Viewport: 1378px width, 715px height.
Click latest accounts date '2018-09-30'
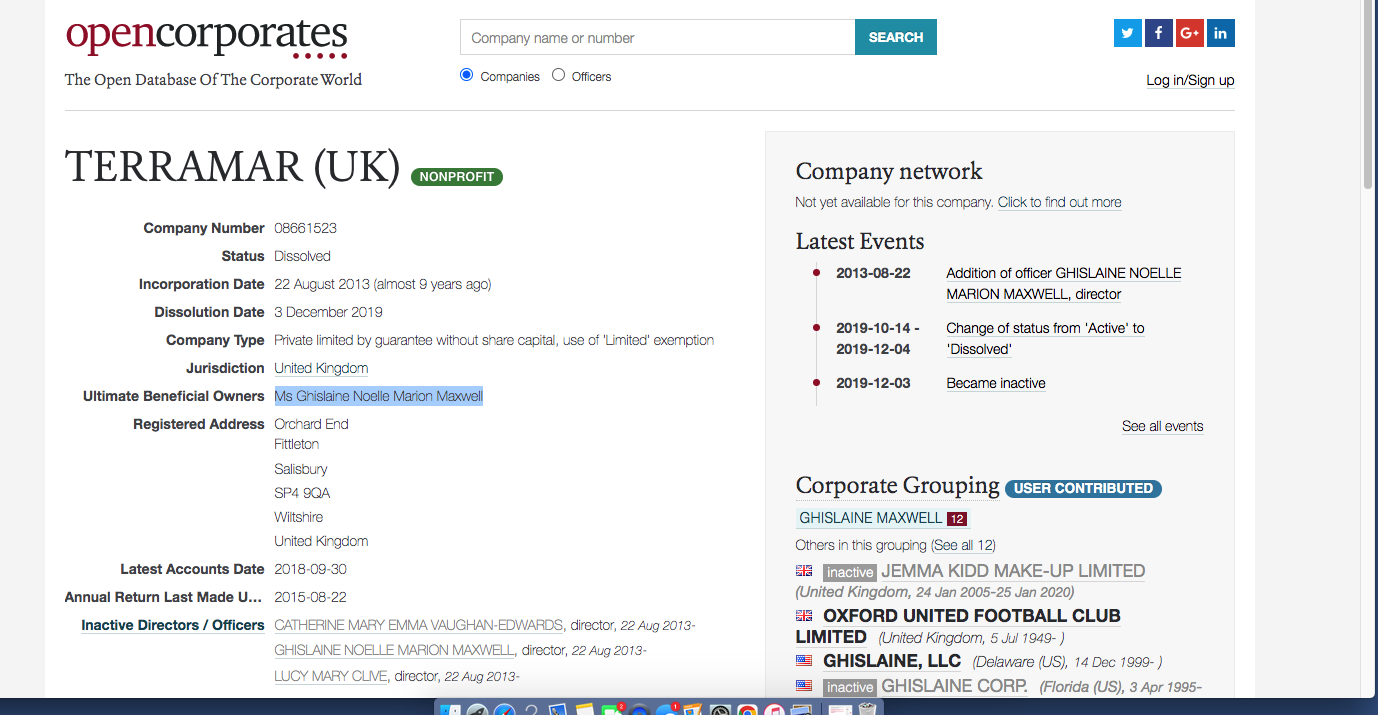pyautogui.click(x=311, y=569)
